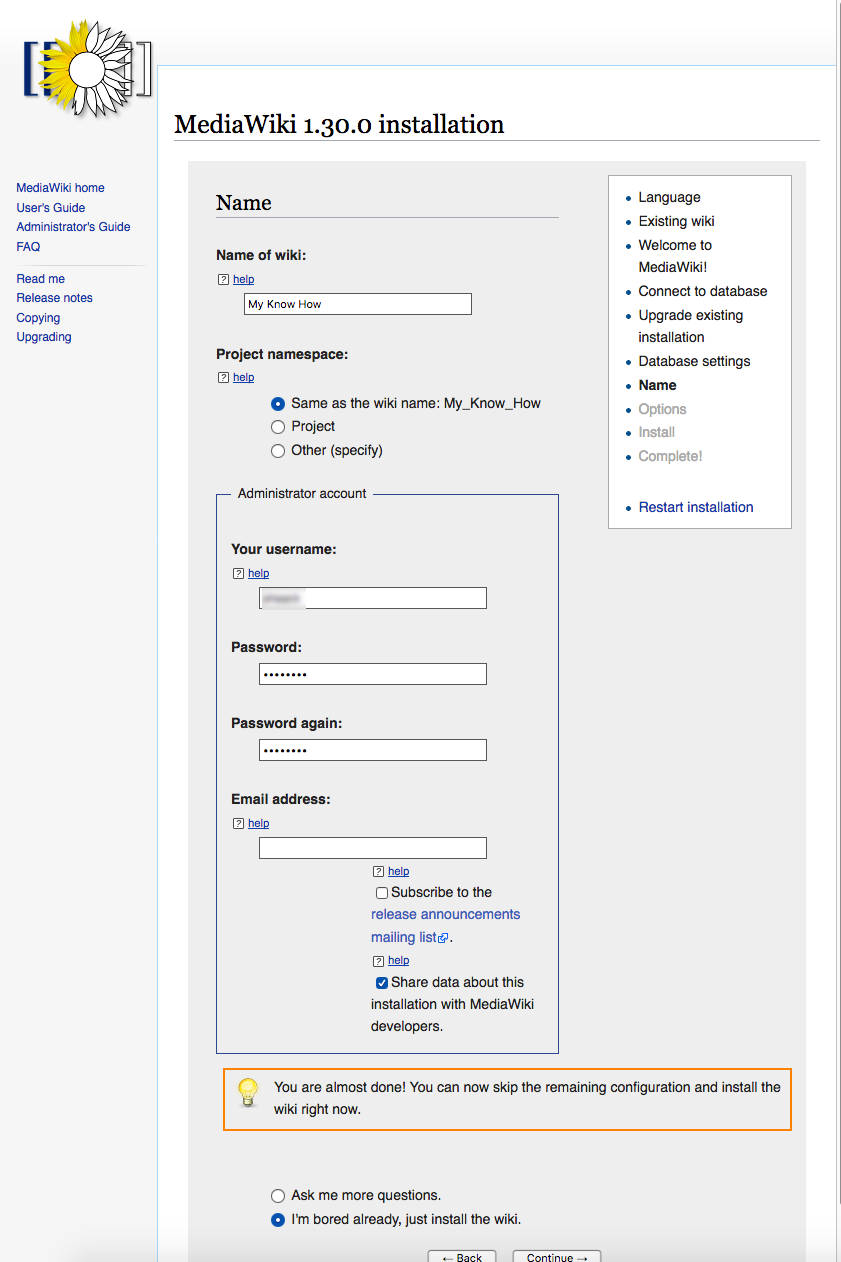Click the Email address input field

click(x=373, y=848)
